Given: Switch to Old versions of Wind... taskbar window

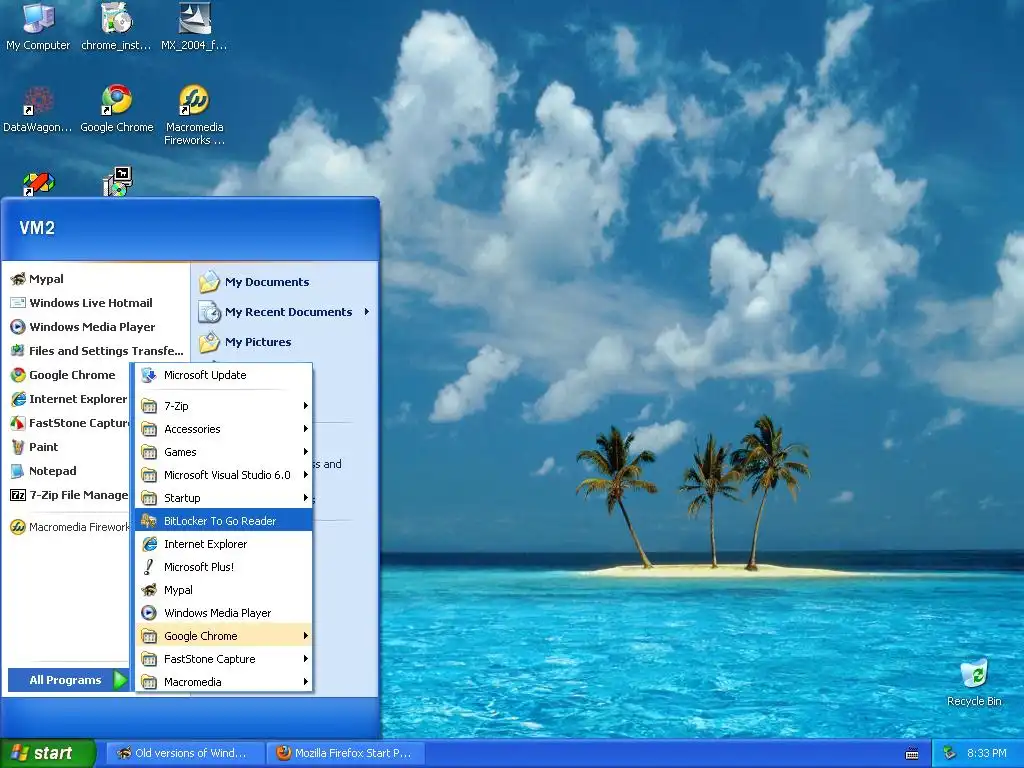Looking at the screenshot, I should click(x=185, y=753).
